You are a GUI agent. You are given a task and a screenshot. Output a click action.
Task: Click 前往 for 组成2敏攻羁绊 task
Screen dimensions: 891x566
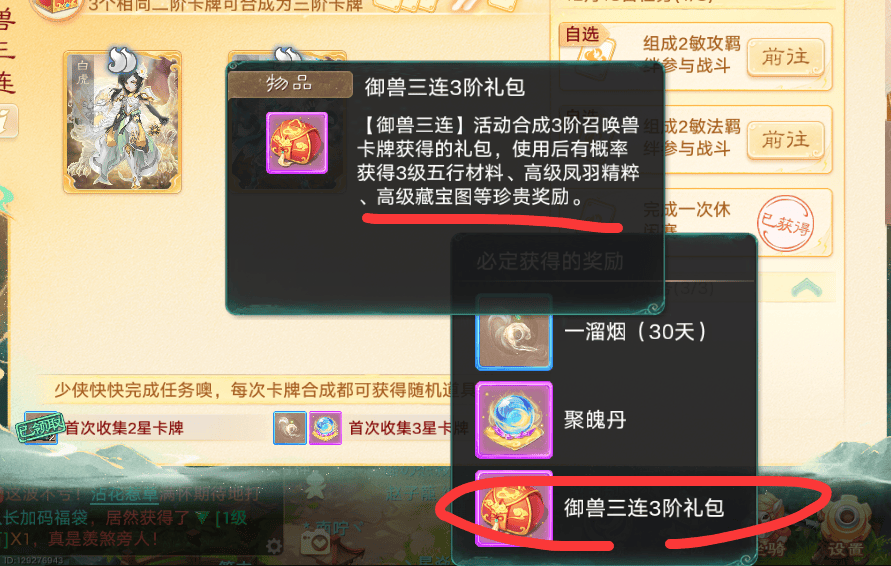pyautogui.click(x=785, y=57)
